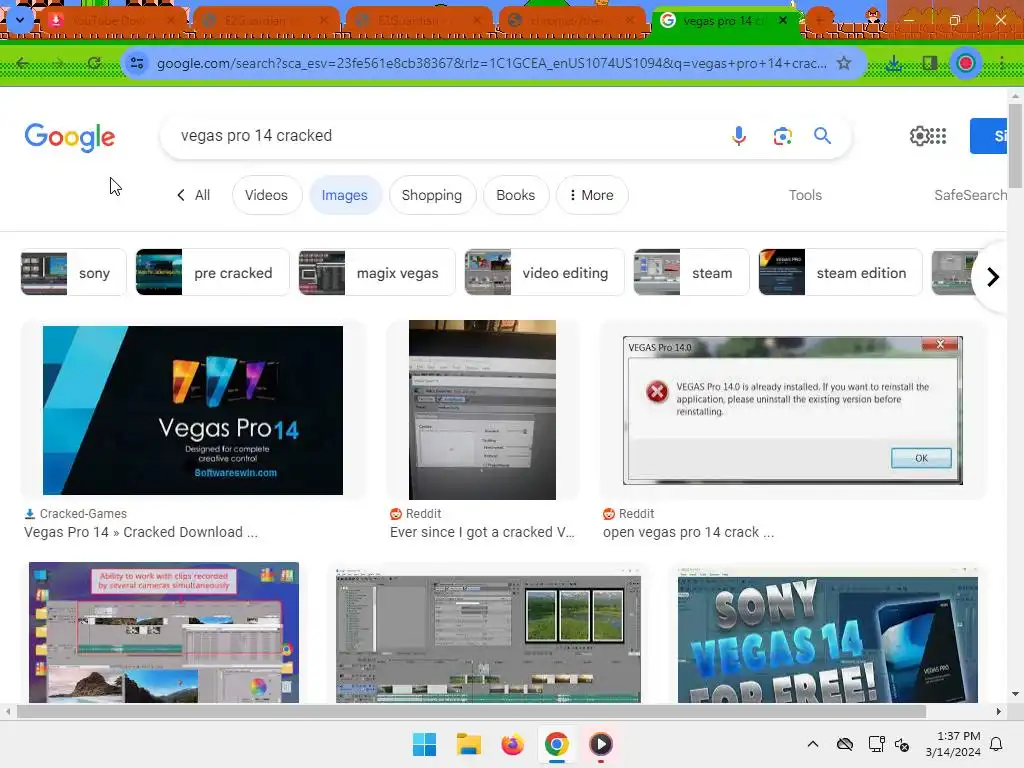Select the Shopping search filter
The image size is (1024, 768).
click(x=432, y=195)
